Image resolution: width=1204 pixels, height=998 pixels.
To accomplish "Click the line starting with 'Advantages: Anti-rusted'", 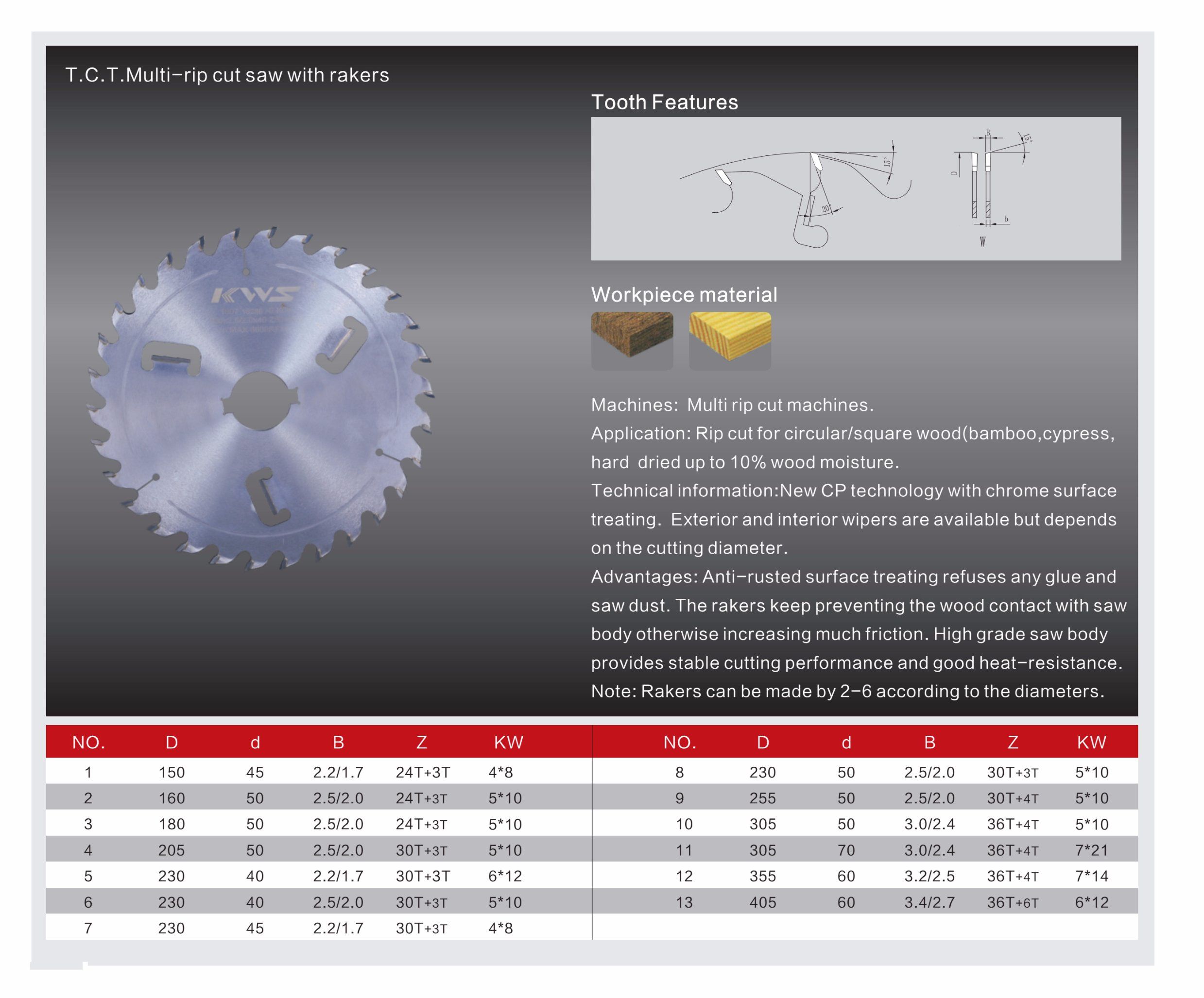I will tap(854, 577).
